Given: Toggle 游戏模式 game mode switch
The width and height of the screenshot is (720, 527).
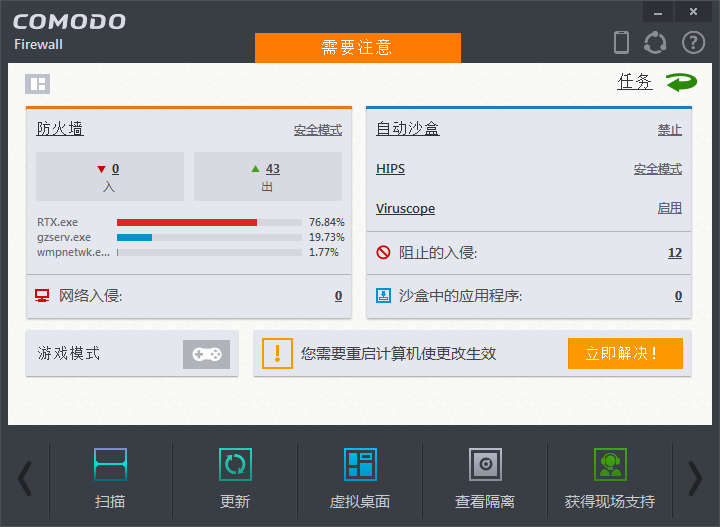Looking at the screenshot, I should [x=206, y=354].
